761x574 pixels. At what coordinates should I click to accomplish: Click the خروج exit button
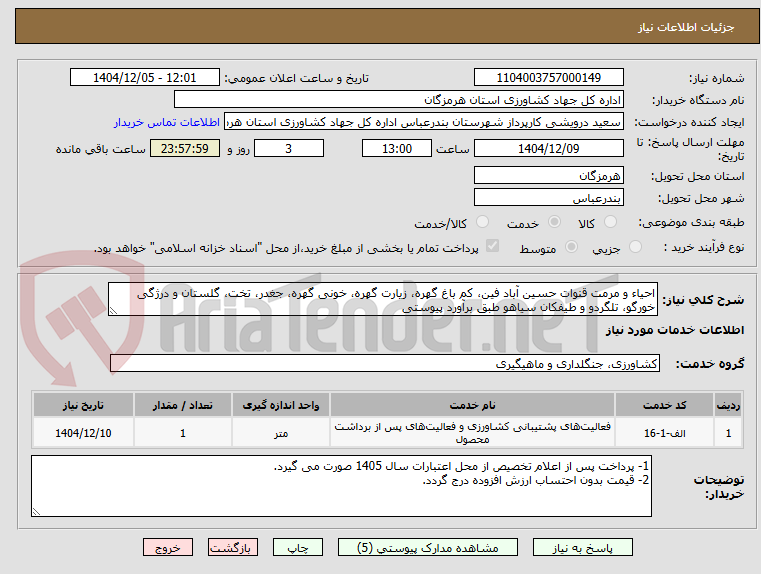click(x=168, y=547)
